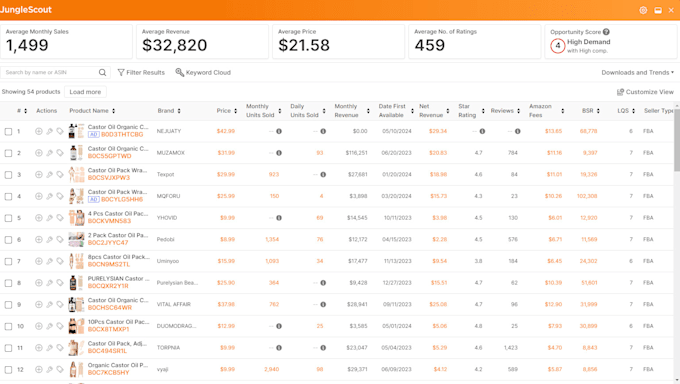Click the Texpot brand cell
The height and width of the screenshot is (384, 680).
[x=165, y=174]
